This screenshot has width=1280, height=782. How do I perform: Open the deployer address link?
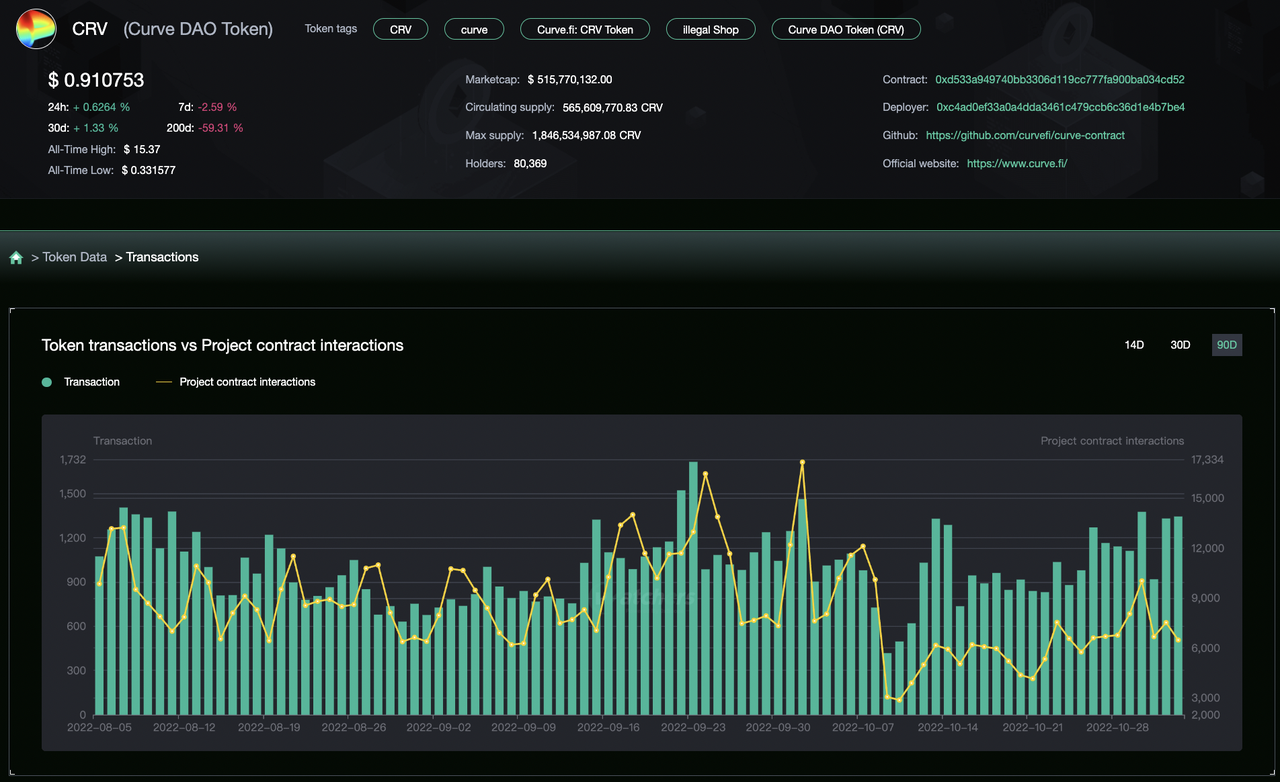tap(1061, 107)
